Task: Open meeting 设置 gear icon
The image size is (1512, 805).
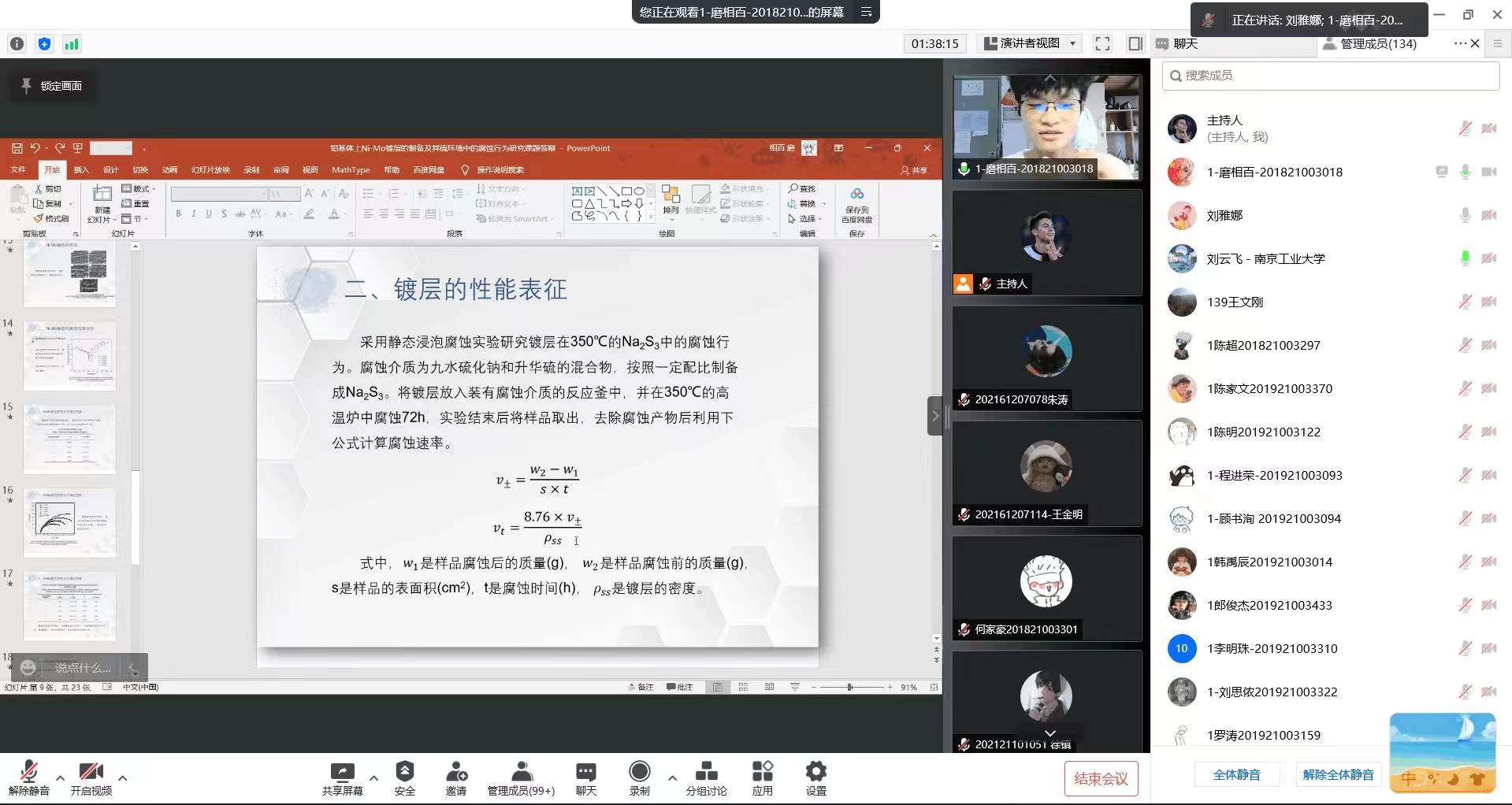Action: 815,772
